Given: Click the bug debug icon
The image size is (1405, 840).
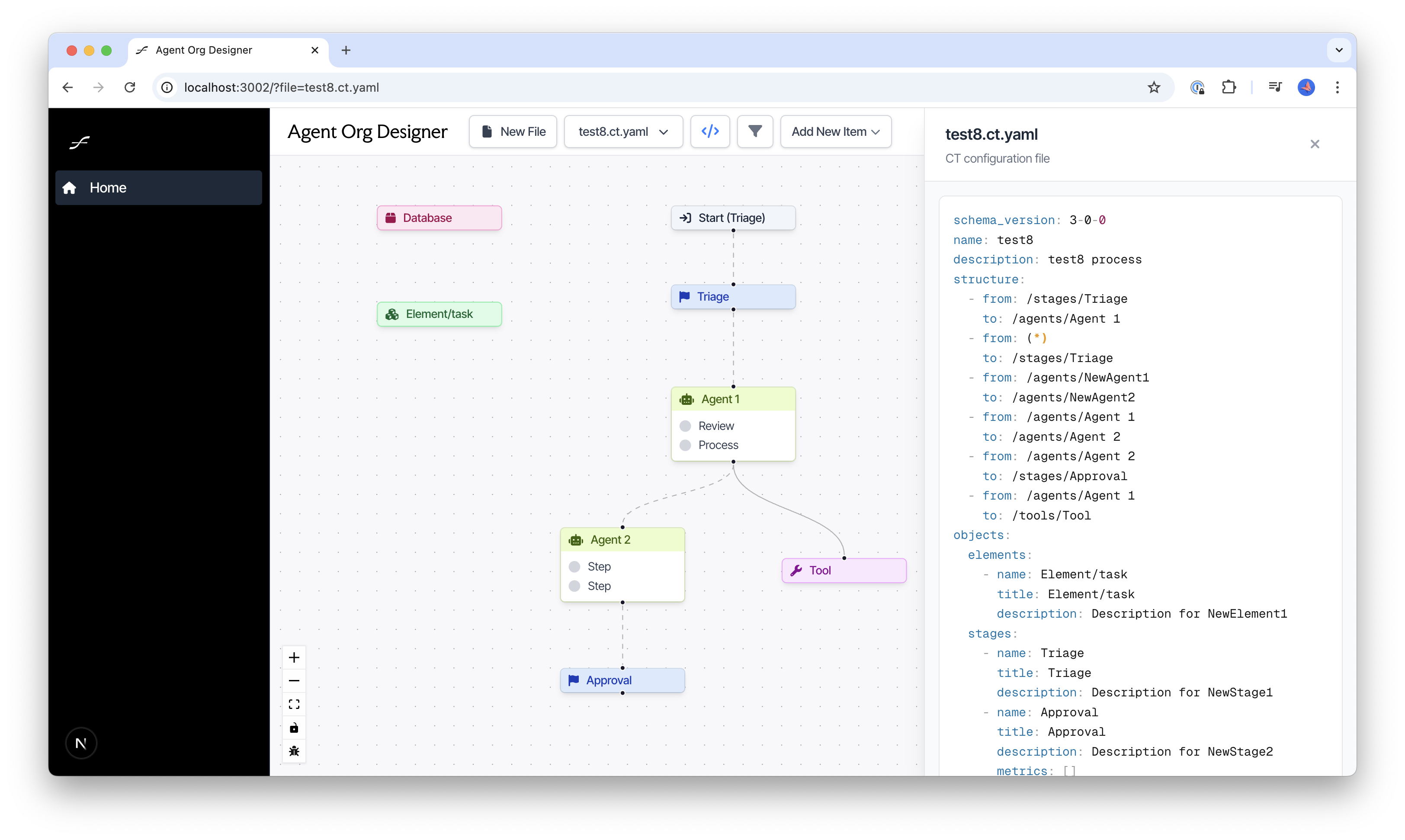Looking at the screenshot, I should pyautogui.click(x=294, y=751).
